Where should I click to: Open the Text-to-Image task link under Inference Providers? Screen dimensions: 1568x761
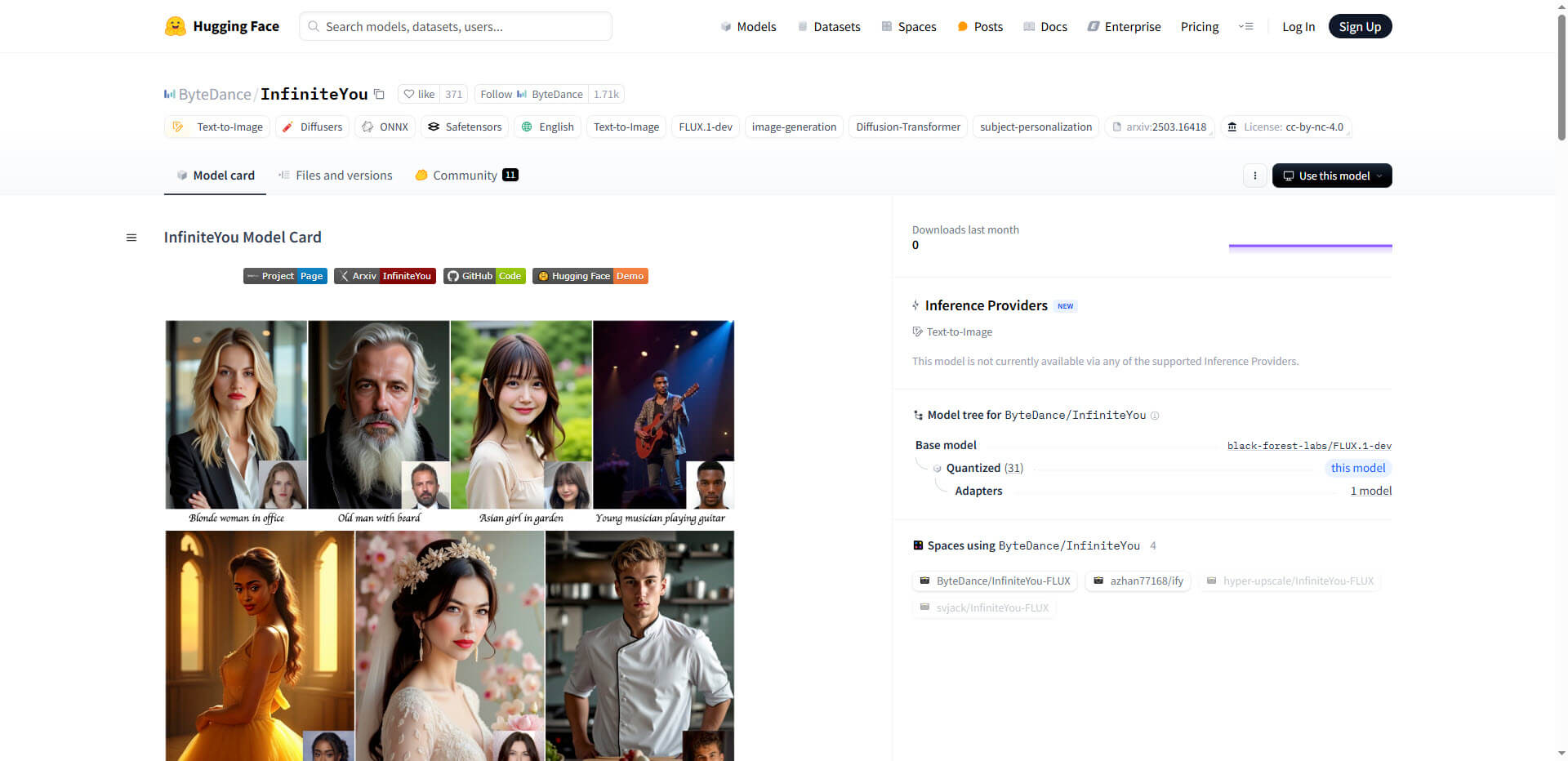point(952,332)
